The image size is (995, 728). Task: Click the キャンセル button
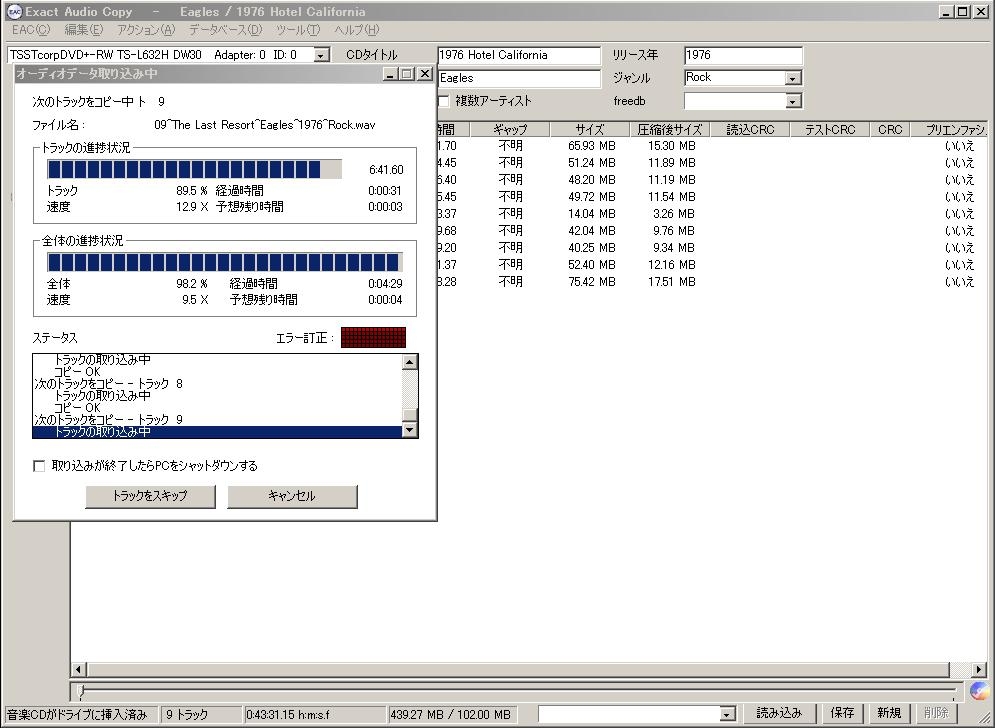(292, 496)
